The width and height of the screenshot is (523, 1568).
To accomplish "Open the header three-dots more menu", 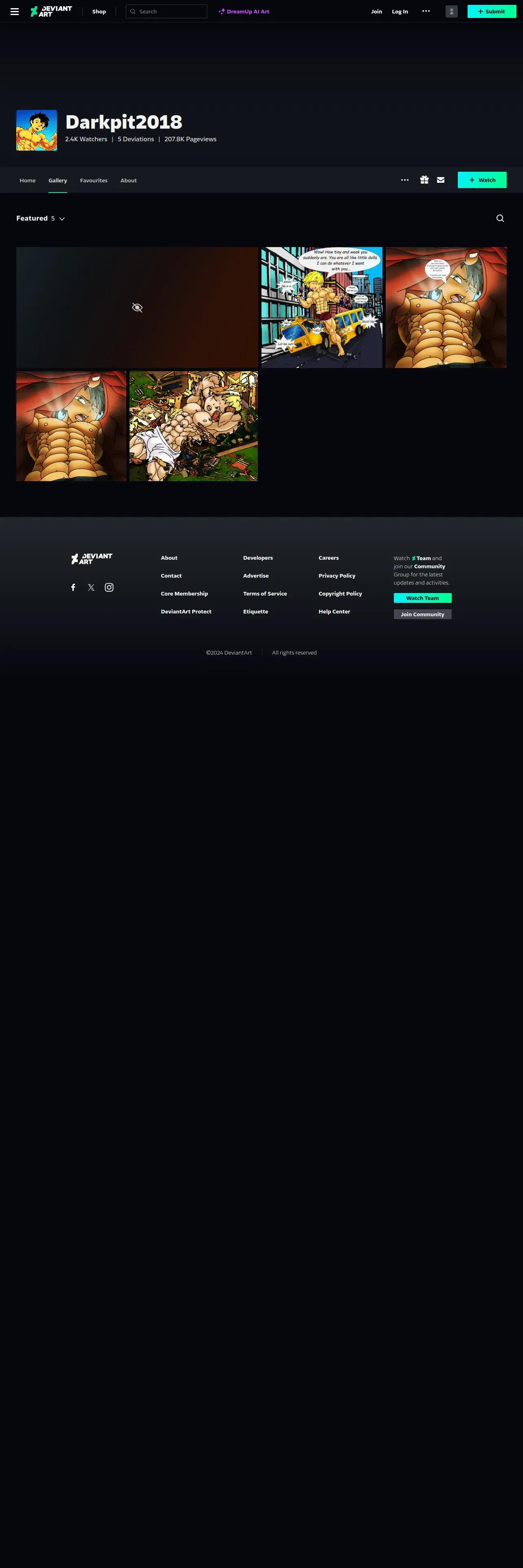I will pos(426,11).
